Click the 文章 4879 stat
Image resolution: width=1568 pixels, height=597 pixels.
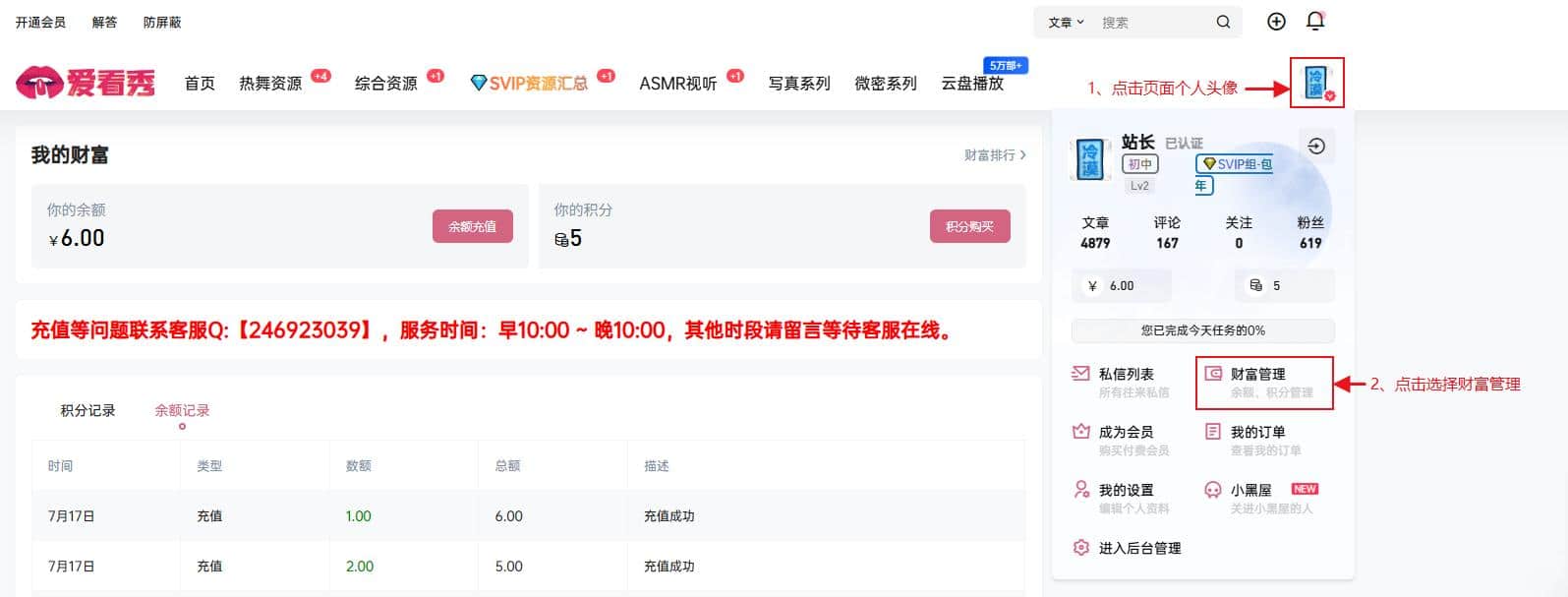[1095, 233]
